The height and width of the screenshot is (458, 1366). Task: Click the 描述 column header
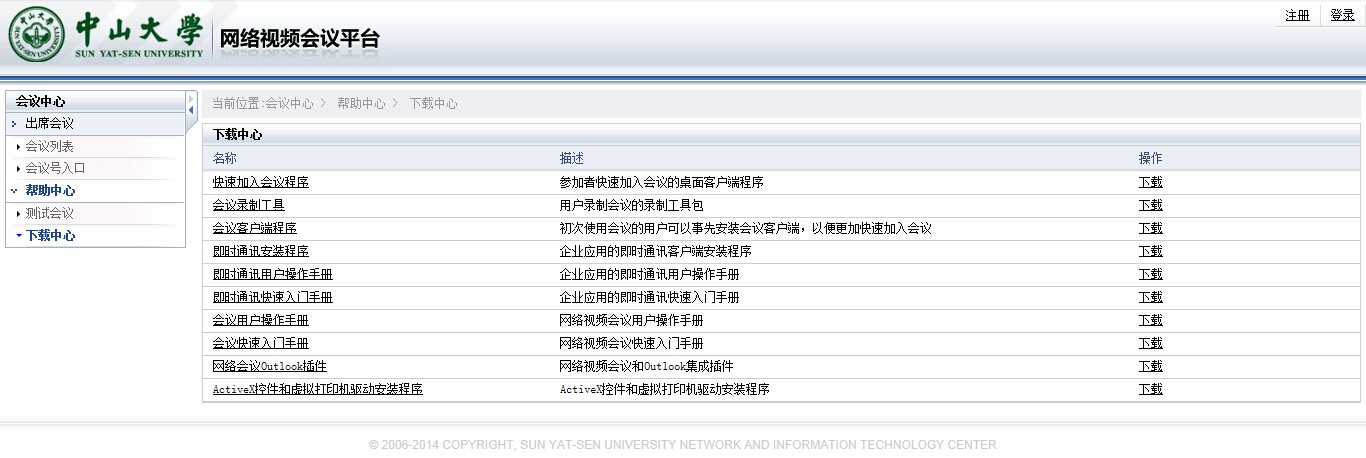(x=572, y=159)
